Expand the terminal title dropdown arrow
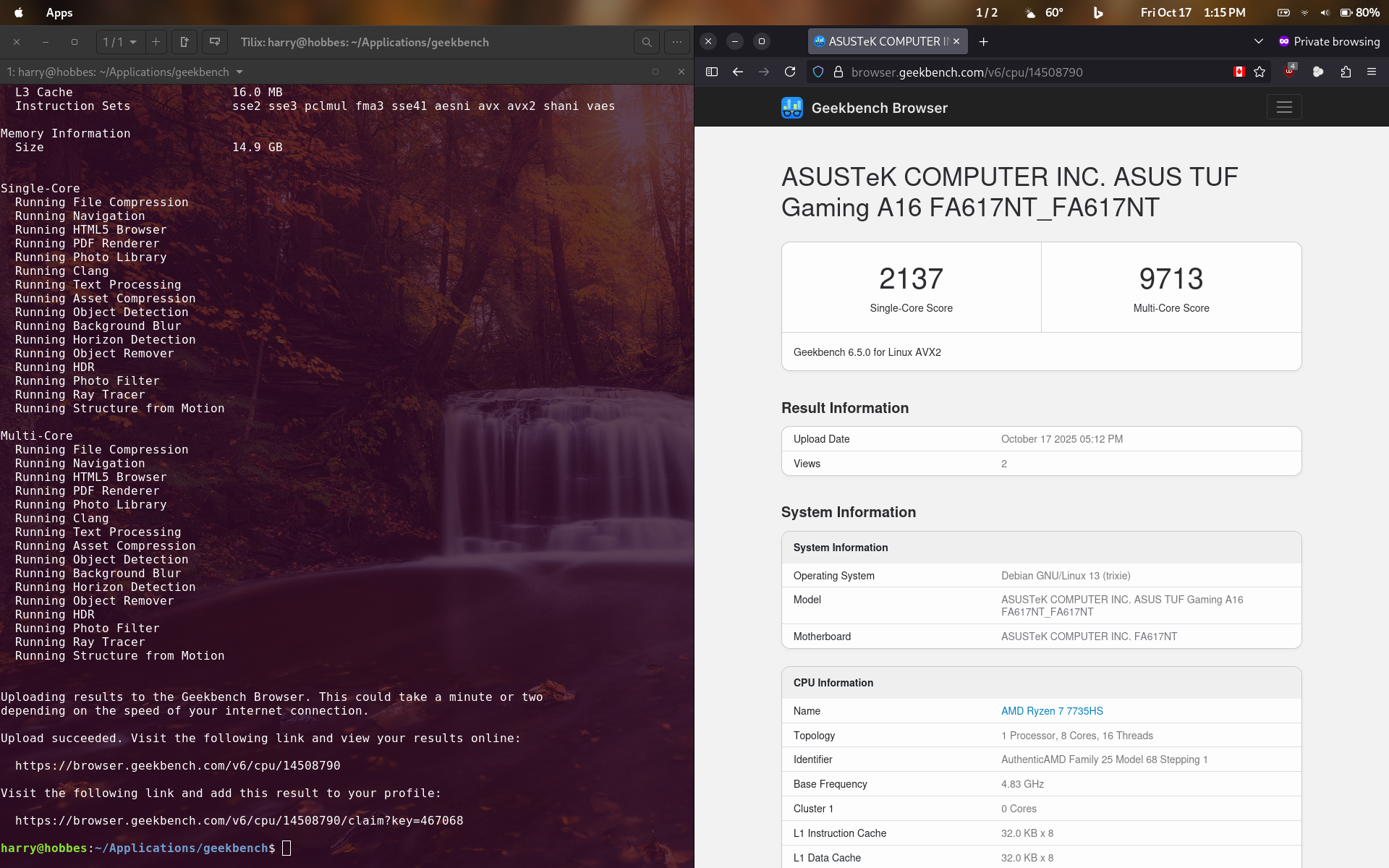 pos(239,72)
